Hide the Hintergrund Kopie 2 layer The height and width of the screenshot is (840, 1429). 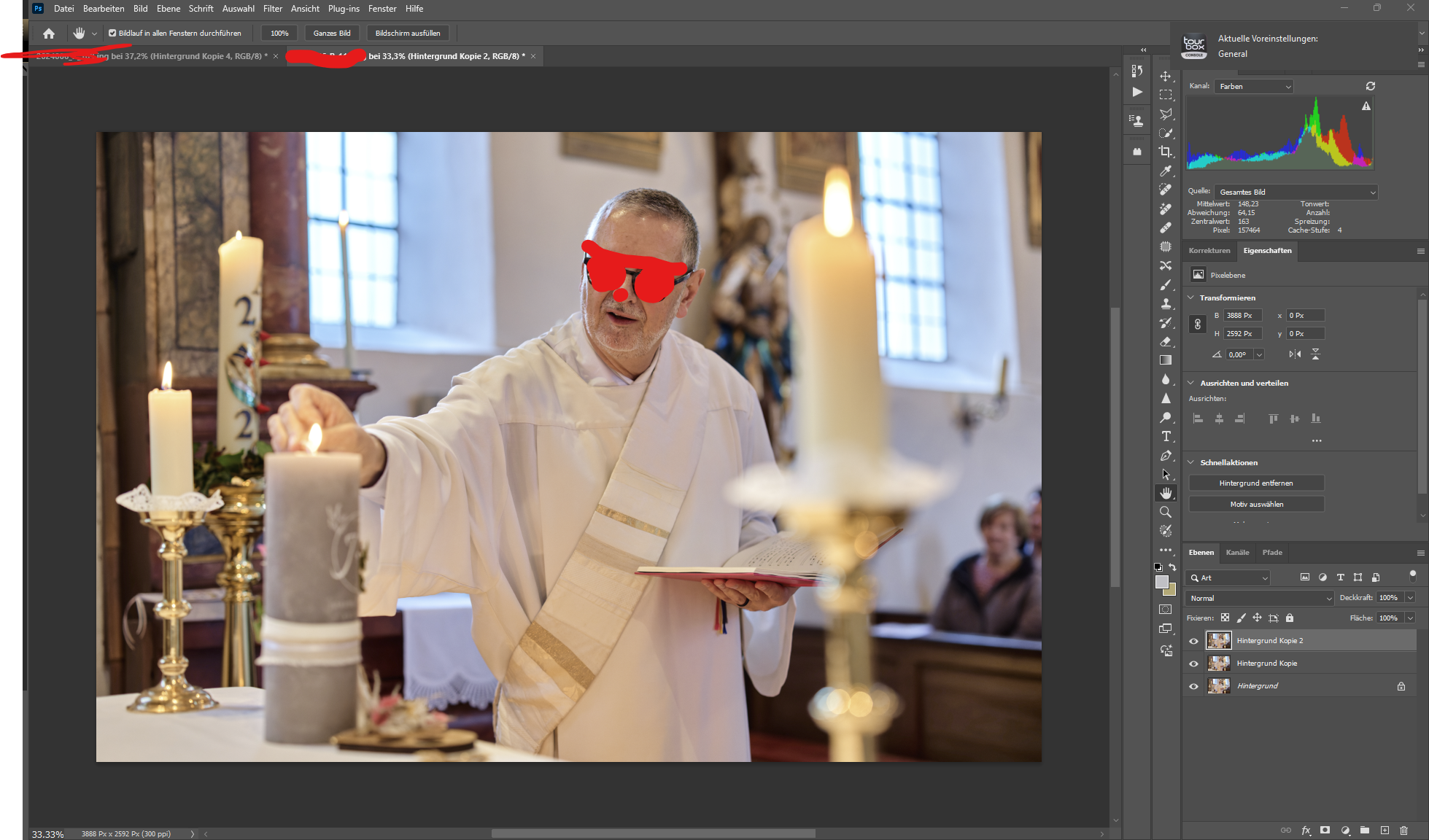(1194, 641)
